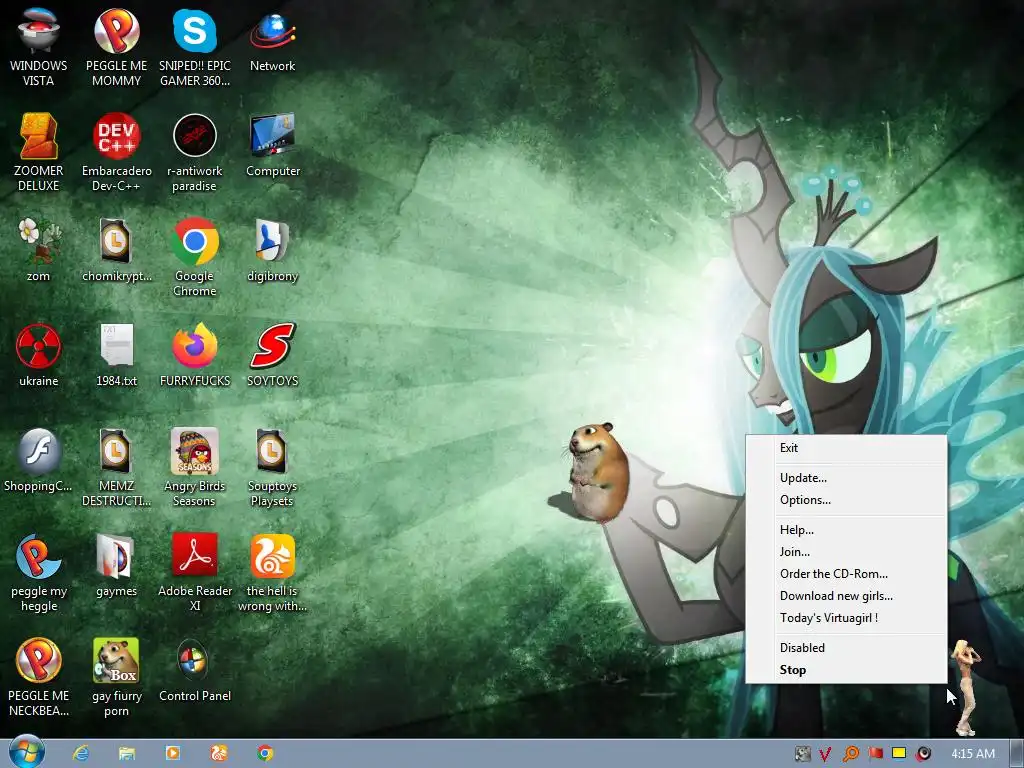
Task: Open Windows Explorer from the taskbar
Action: (x=127, y=754)
